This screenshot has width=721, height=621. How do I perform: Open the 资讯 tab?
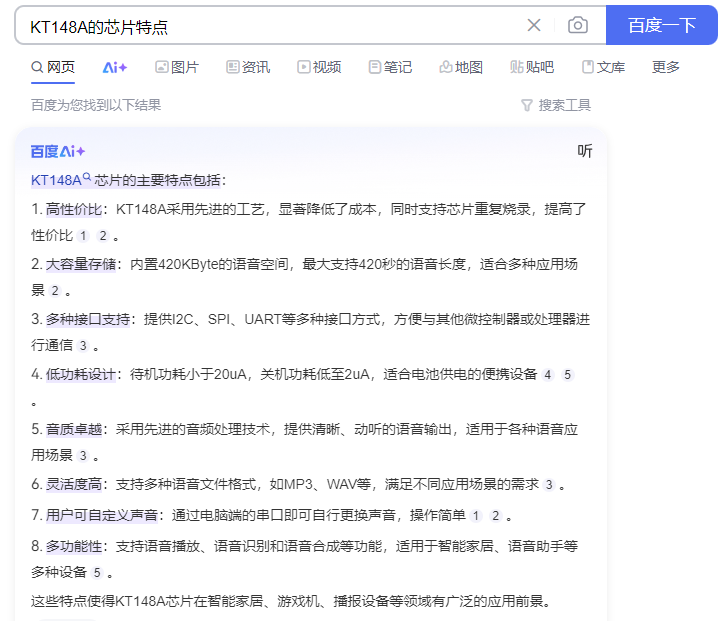pyautogui.click(x=248, y=67)
